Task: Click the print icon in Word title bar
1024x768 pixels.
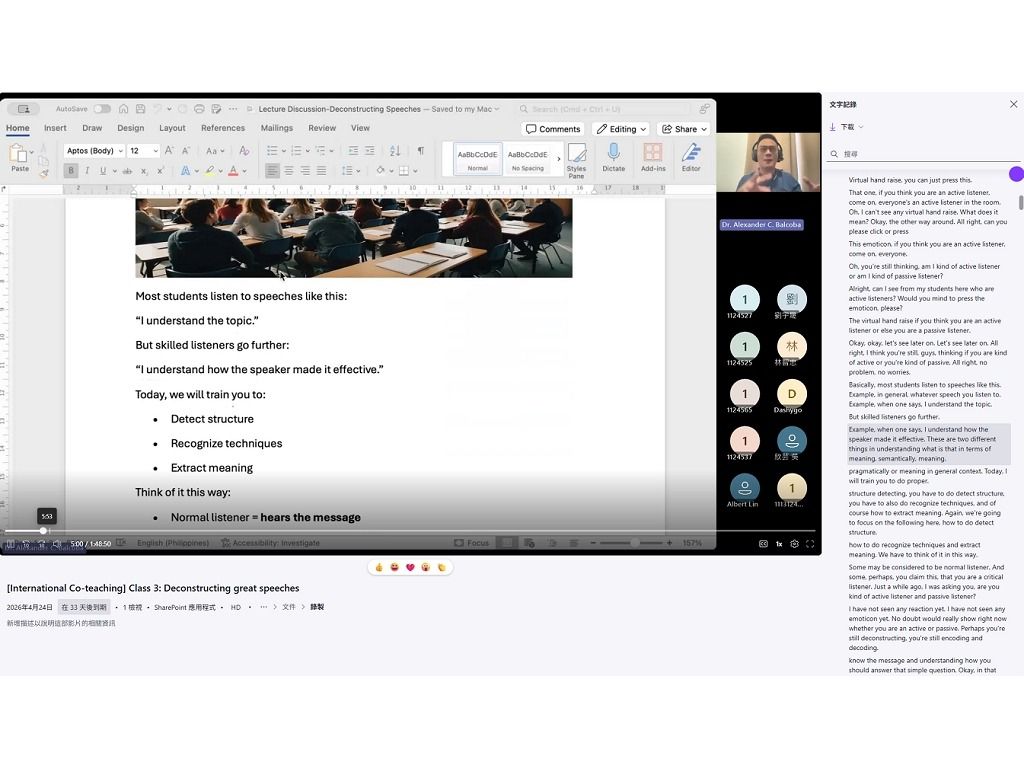Action: point(199,109)
